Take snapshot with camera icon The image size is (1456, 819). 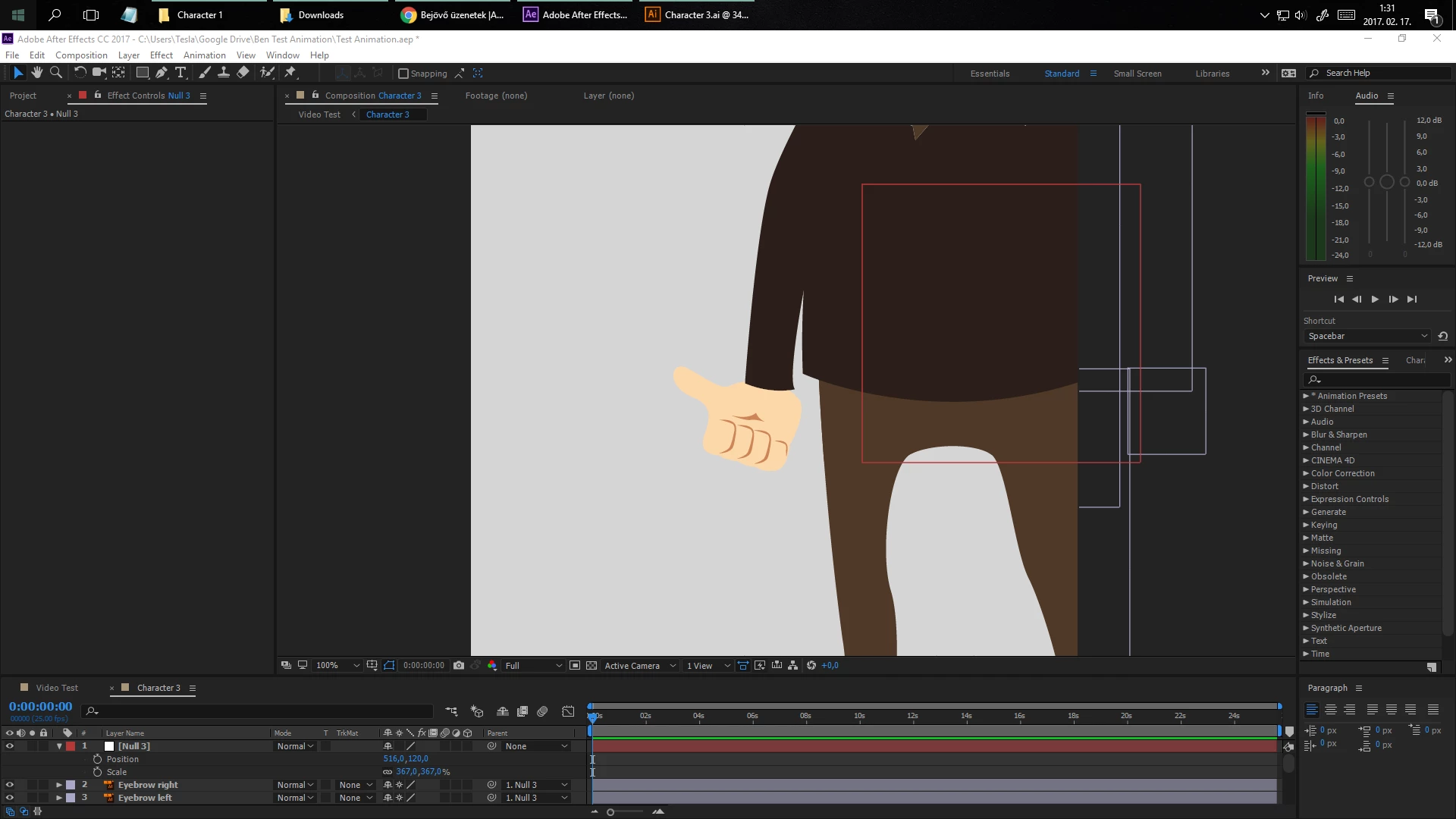point(459,665)
